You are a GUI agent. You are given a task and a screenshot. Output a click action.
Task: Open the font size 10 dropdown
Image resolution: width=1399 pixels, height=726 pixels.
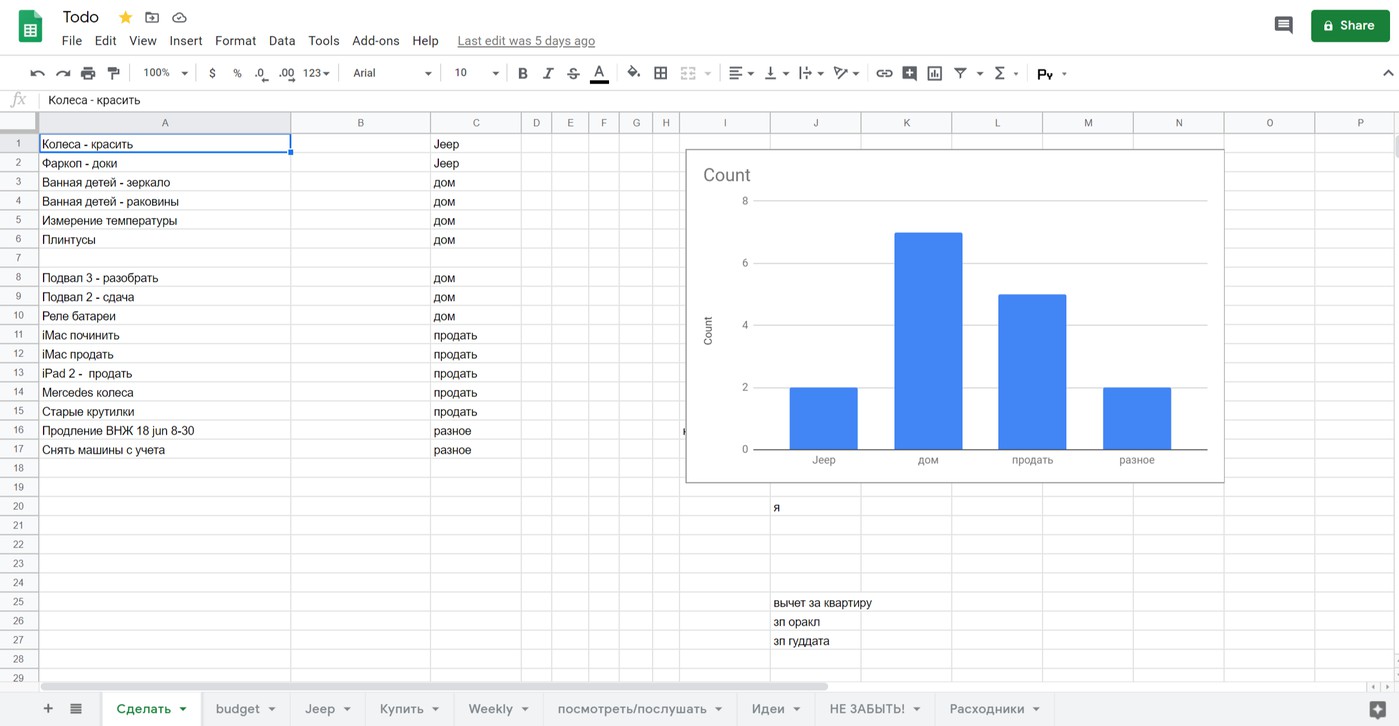pyautogui.click(x=476, y=73)
